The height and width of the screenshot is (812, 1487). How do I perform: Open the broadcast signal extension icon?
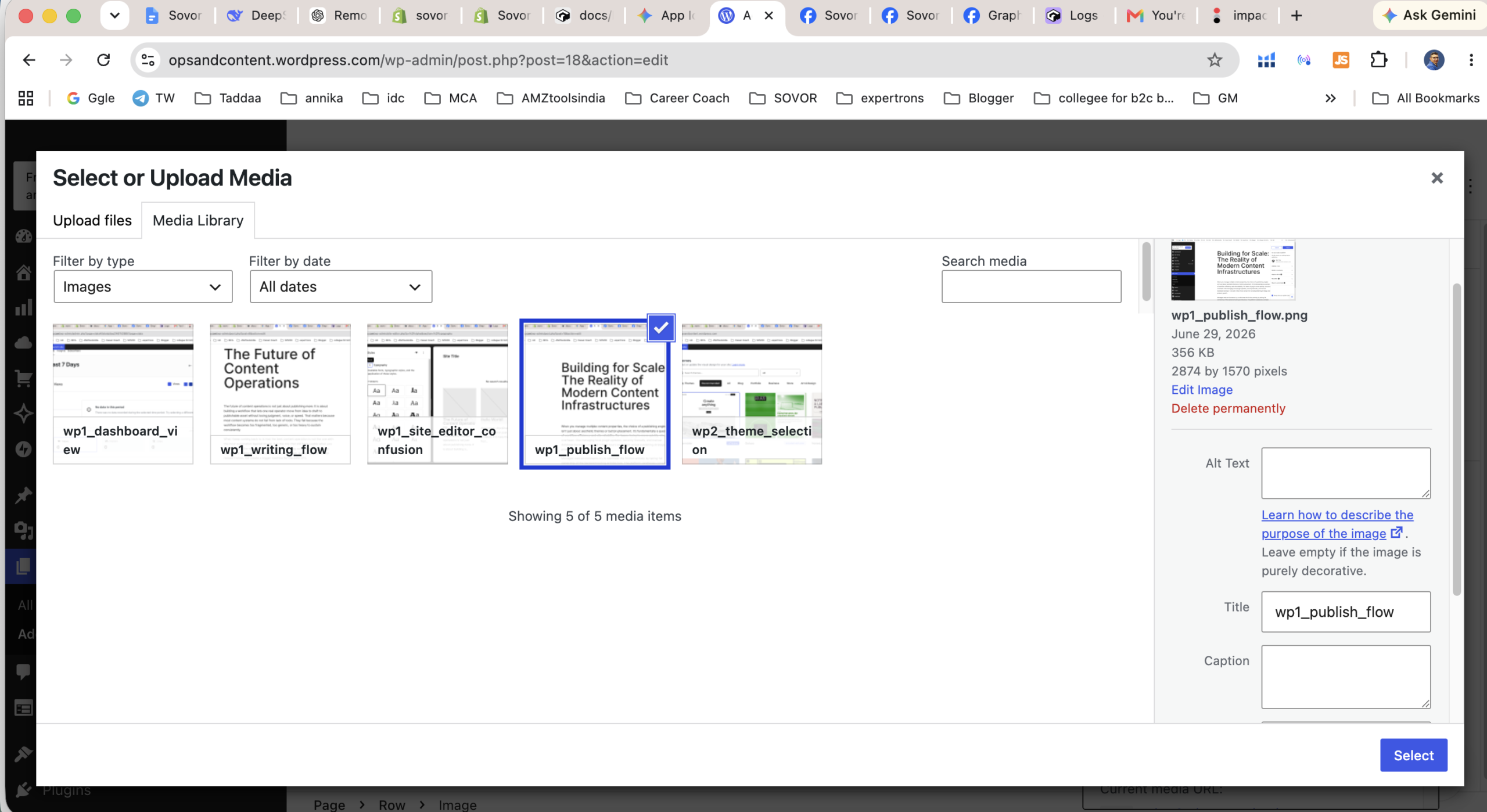click(1304, 60)
